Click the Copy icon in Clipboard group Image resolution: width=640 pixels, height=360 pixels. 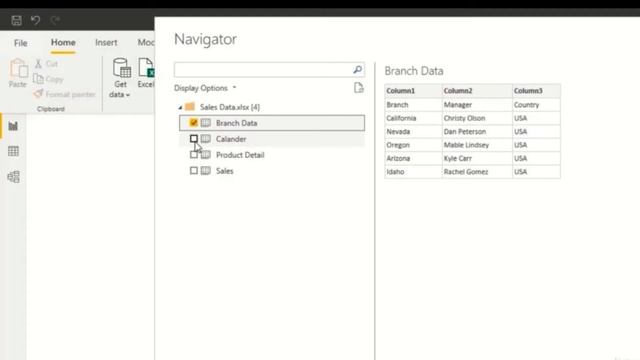tap(38, 79)
